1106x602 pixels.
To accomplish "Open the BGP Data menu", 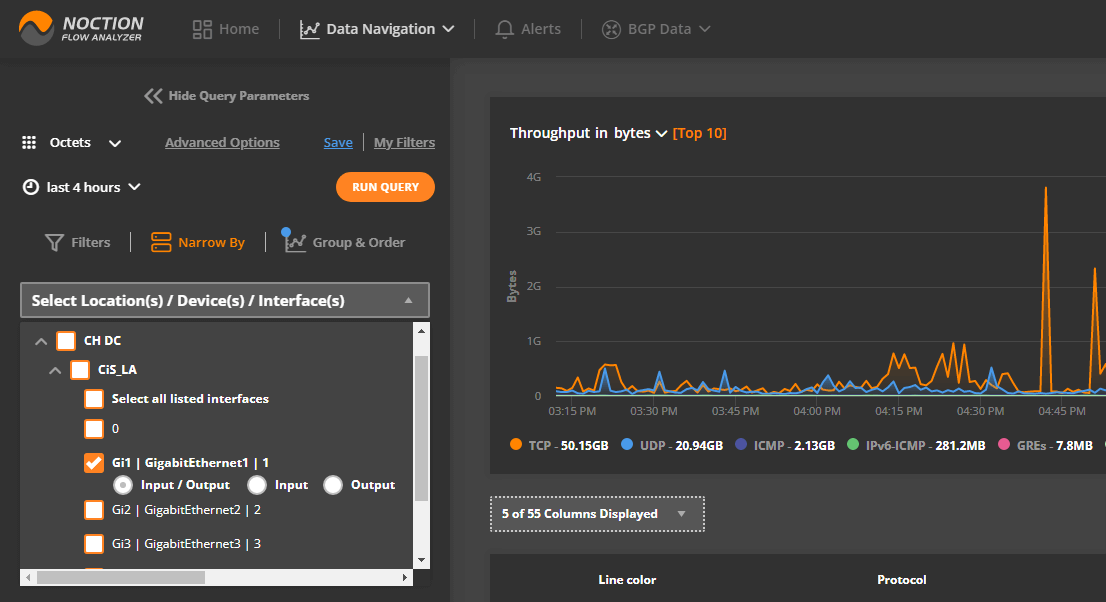I will tap(656, 29).
